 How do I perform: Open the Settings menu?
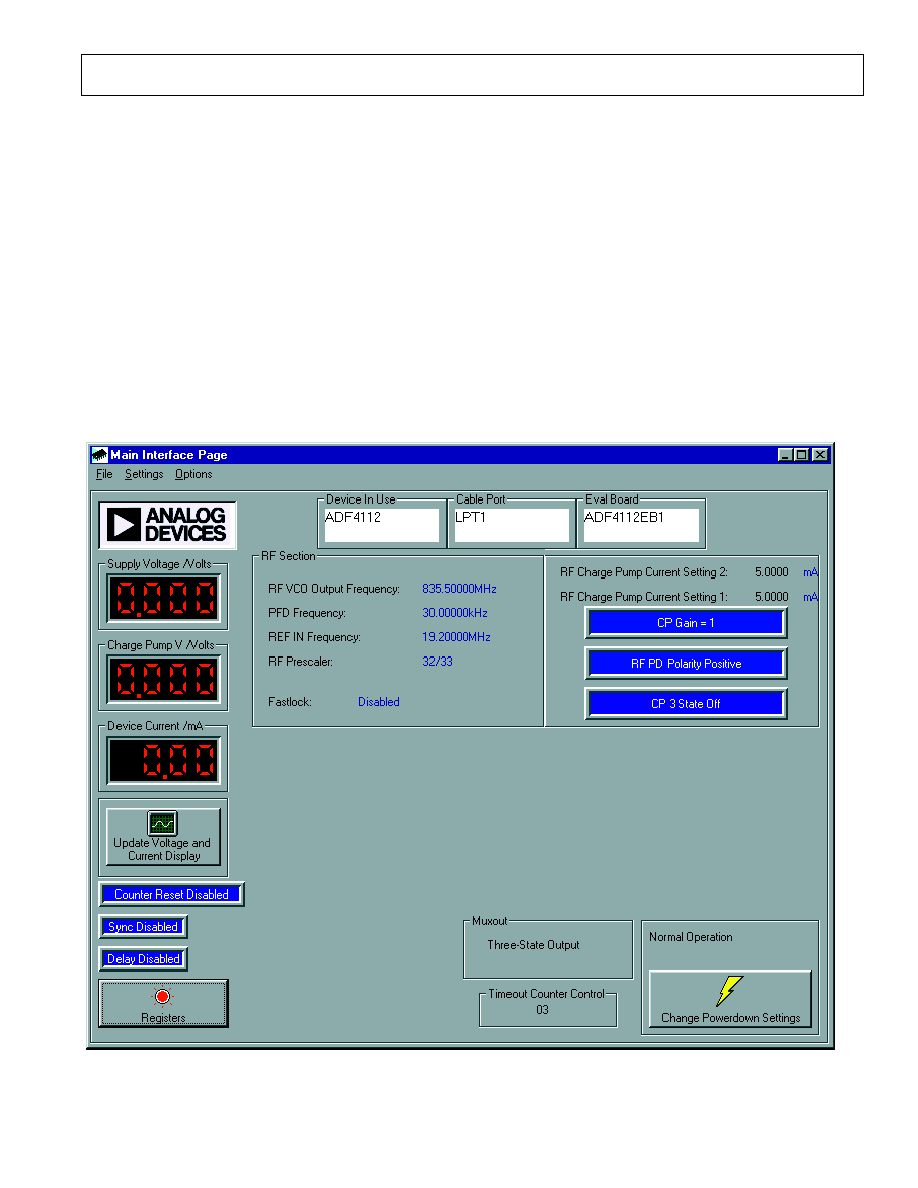tap(144, 474)
